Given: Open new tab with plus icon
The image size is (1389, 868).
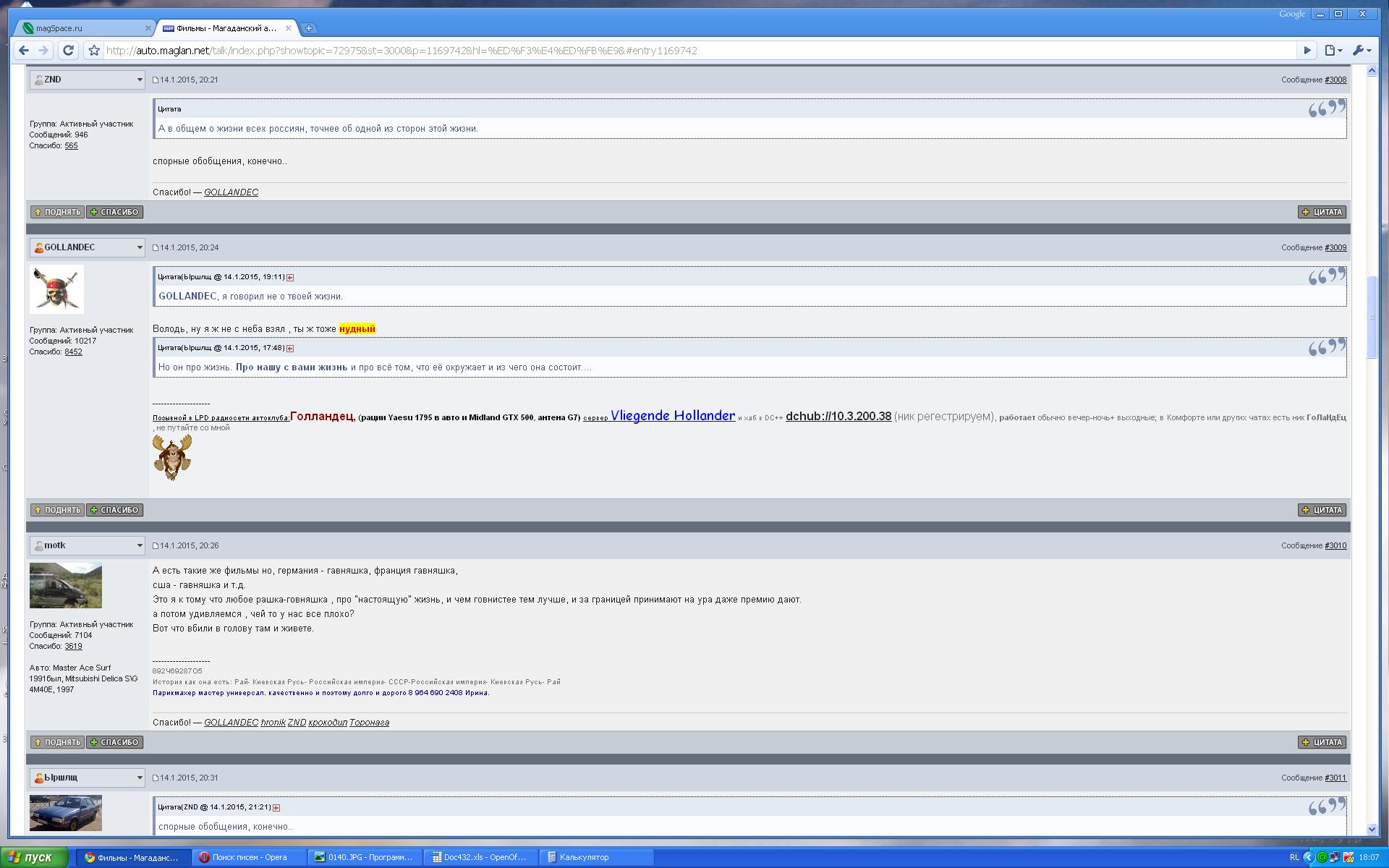Looking at the screenshot, I should (309, 28).
